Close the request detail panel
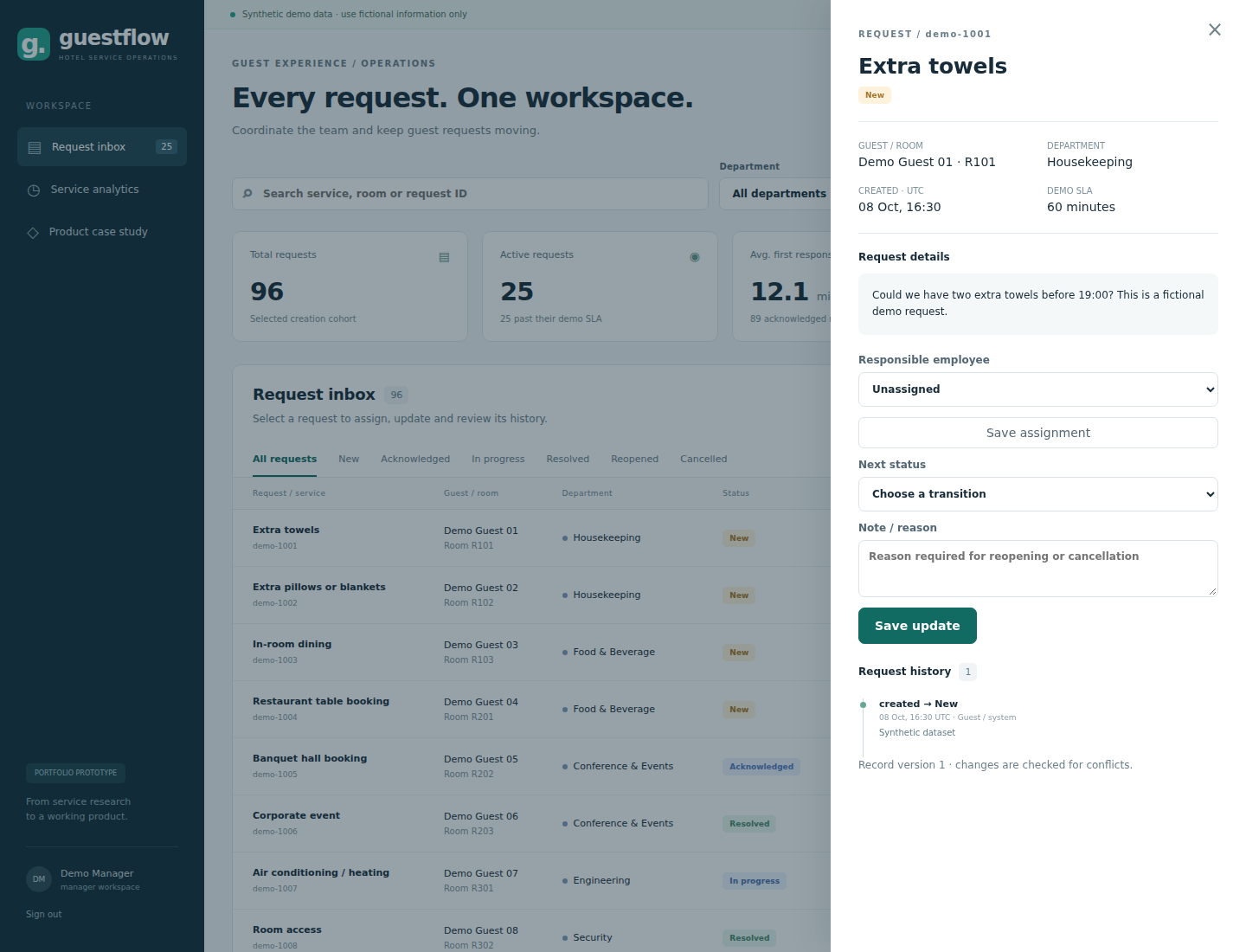This screenshot has width=1246, height=952. click(1215, 30)
